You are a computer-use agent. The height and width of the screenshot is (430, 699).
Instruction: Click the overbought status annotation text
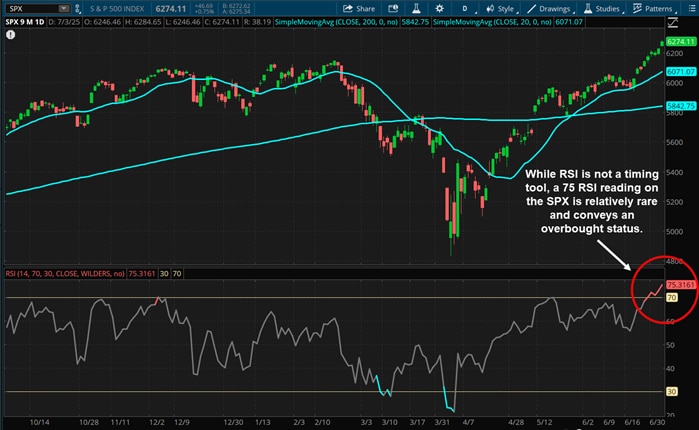pyautogui.click(x=592, y=201)
